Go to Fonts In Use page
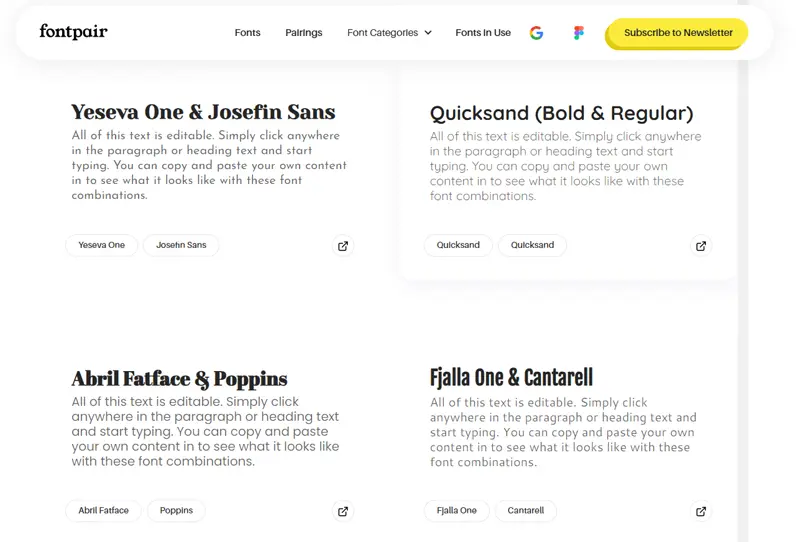 [483, 33]
